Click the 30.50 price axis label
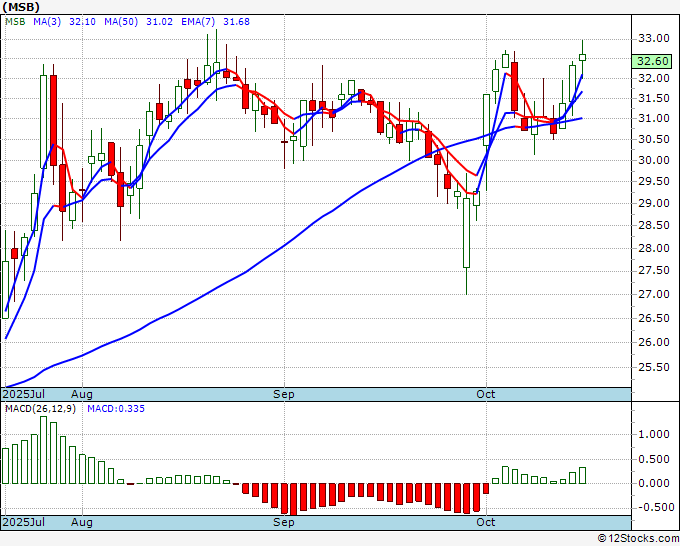680x546 pixels. [x=654, y=139]
